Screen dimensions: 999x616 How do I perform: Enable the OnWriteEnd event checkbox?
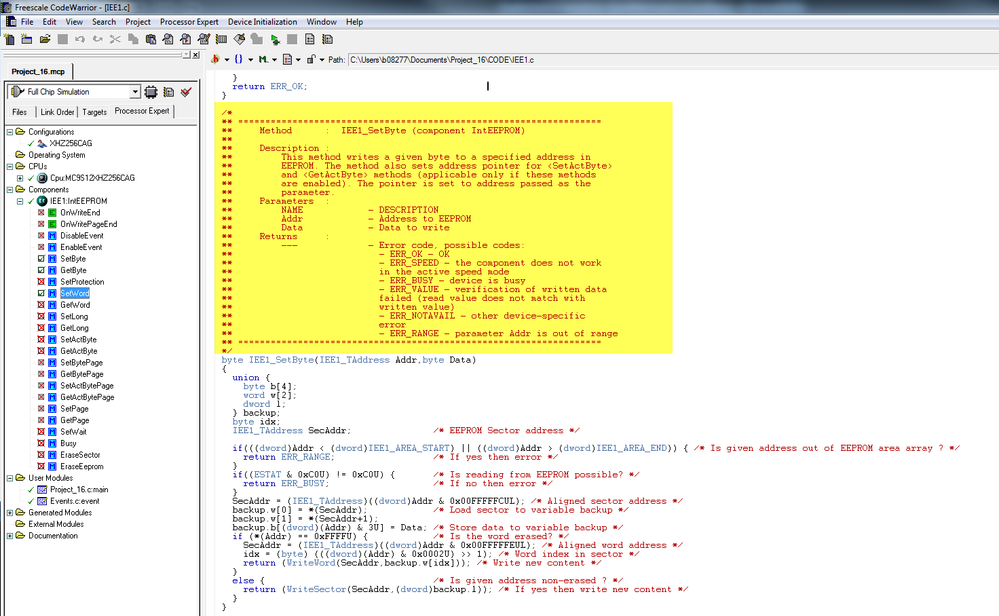point(41,212)
